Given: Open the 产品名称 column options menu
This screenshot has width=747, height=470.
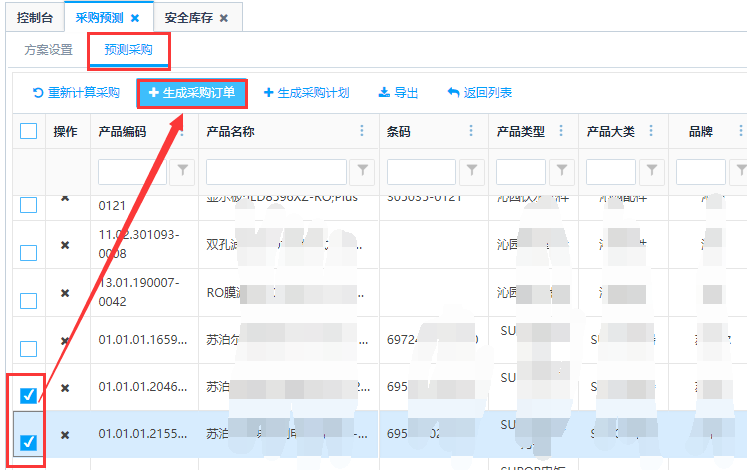Looking at the screenshot, I should (x=362, y=131).
